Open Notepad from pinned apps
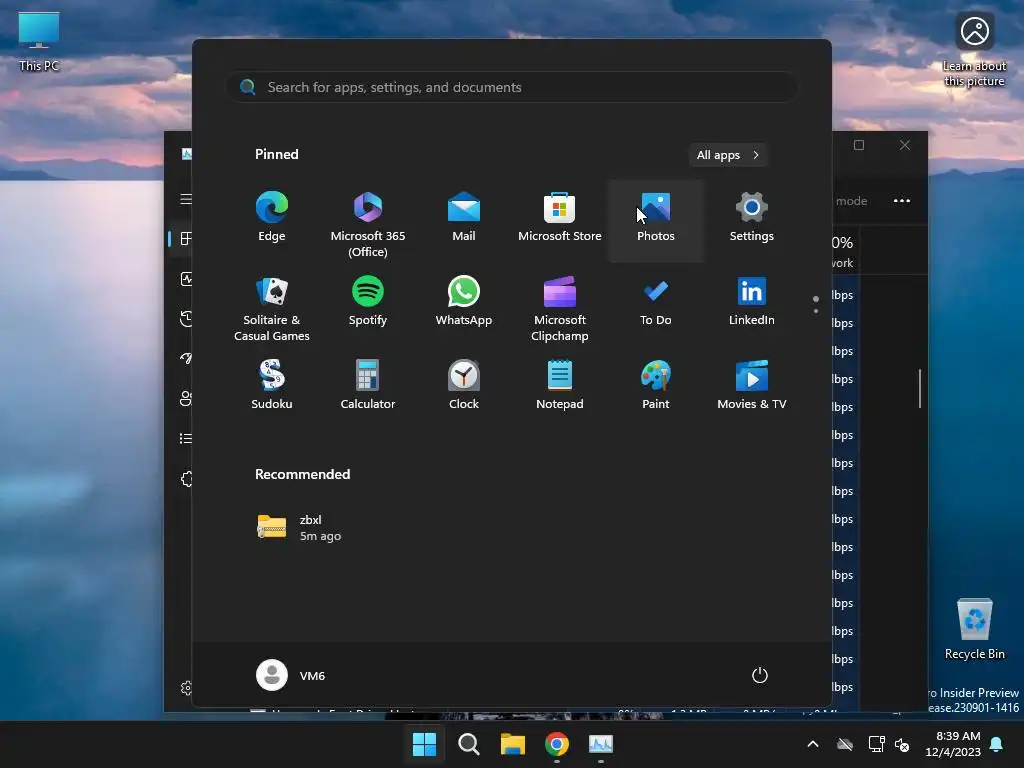The image size is (1024, 768). pos(560,385)
